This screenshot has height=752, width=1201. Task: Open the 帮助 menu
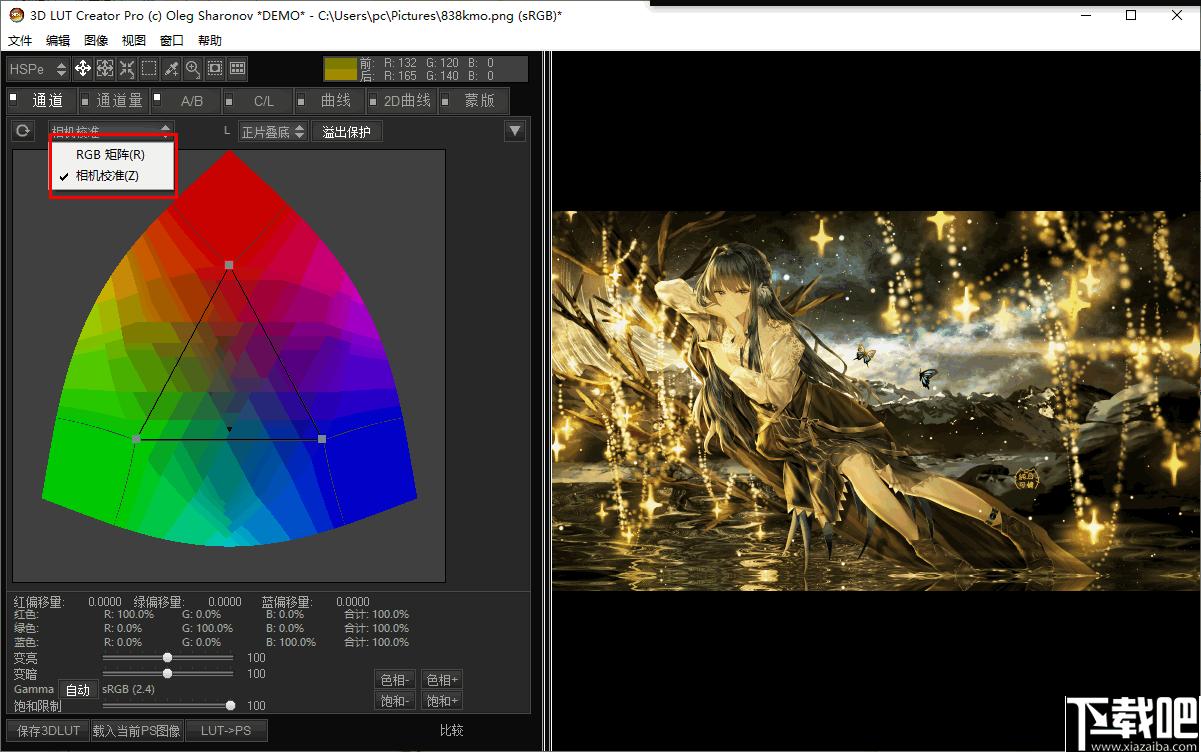click(210, 41)
